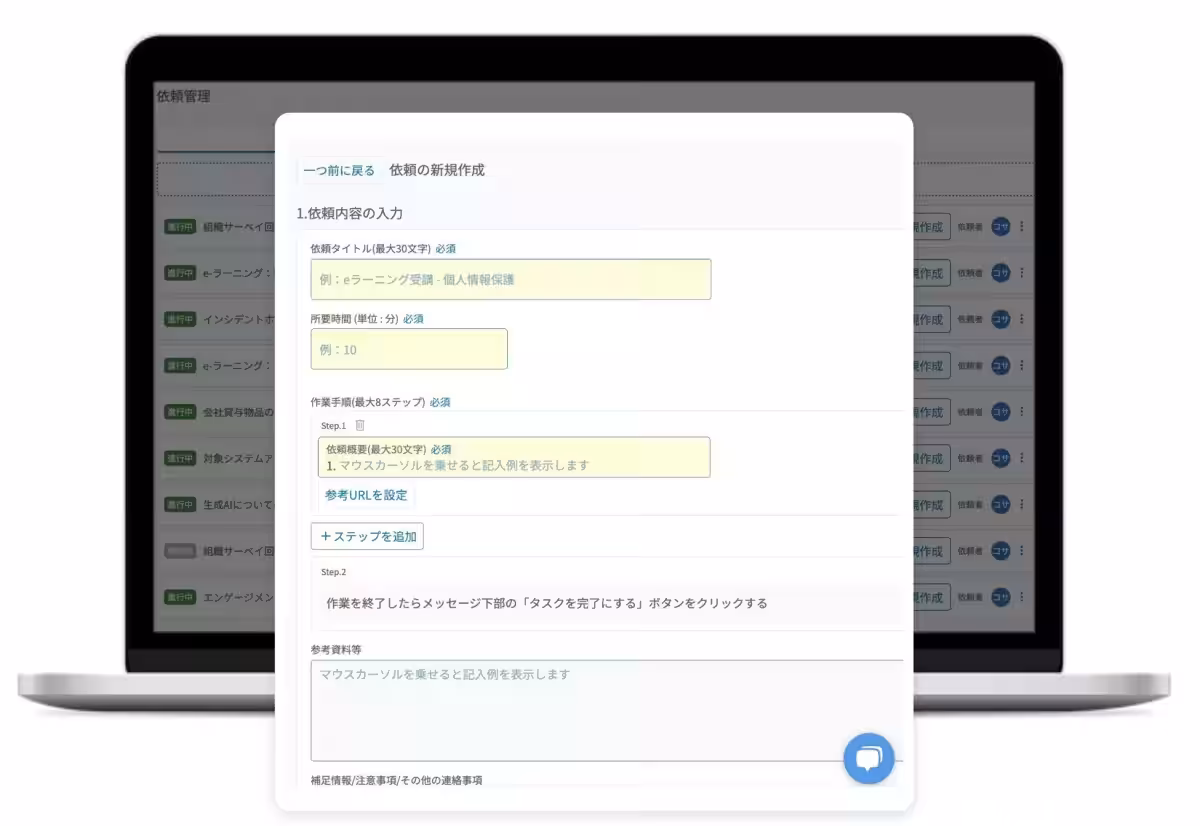This screenshot has width=1200, height=826.
Task: Click grey status badge on 組織サーベイ row
Action: point(180,551)
